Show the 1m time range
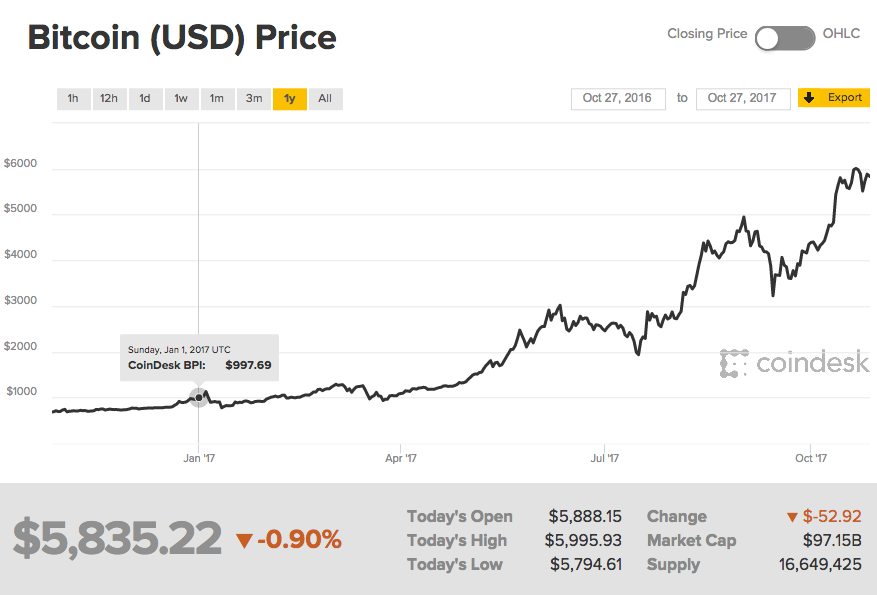Viewport: 877px width, 595px height. click(217, 98)
